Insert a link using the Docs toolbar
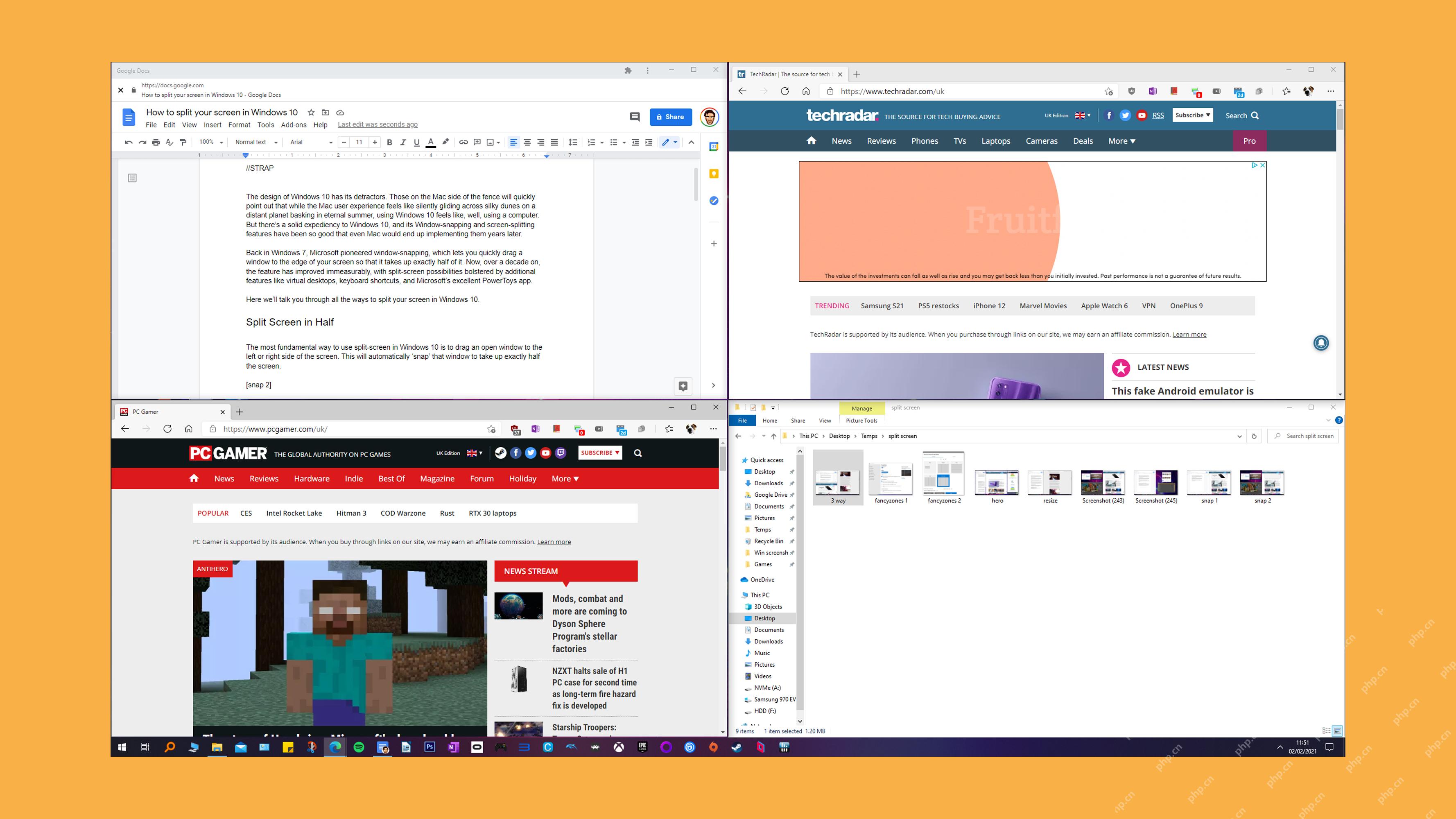This screenshot has width=1456, height=819. (x=463, y=143)
